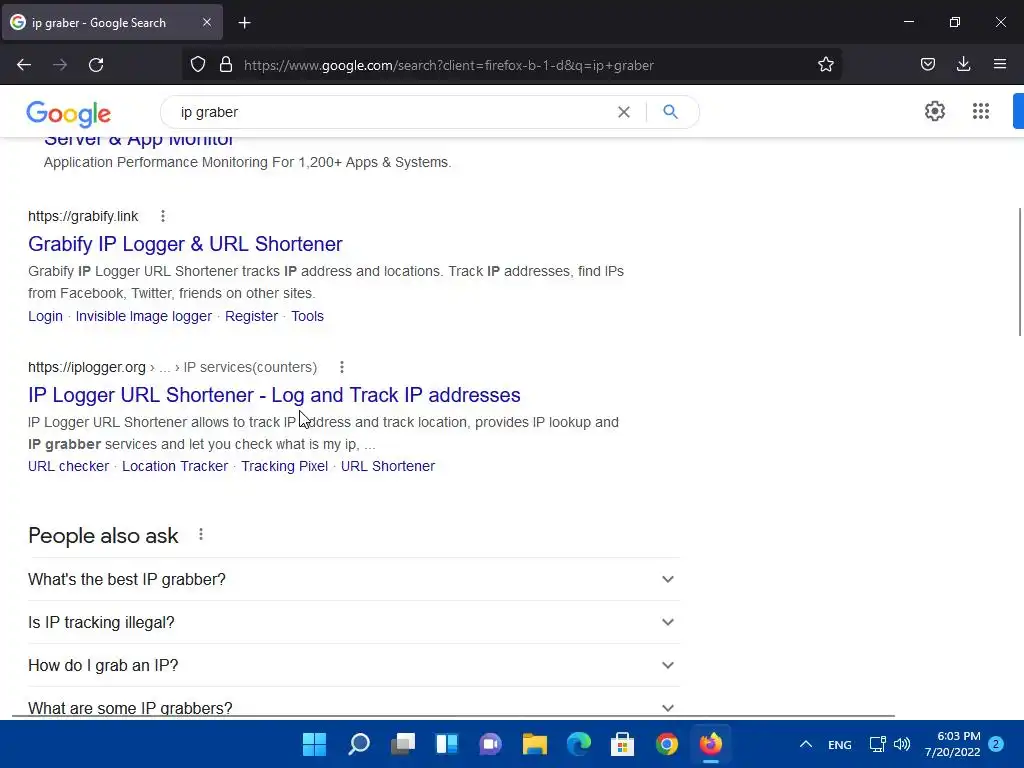Open volume control in tray
1024x768 pixels.
coord(902,744)
